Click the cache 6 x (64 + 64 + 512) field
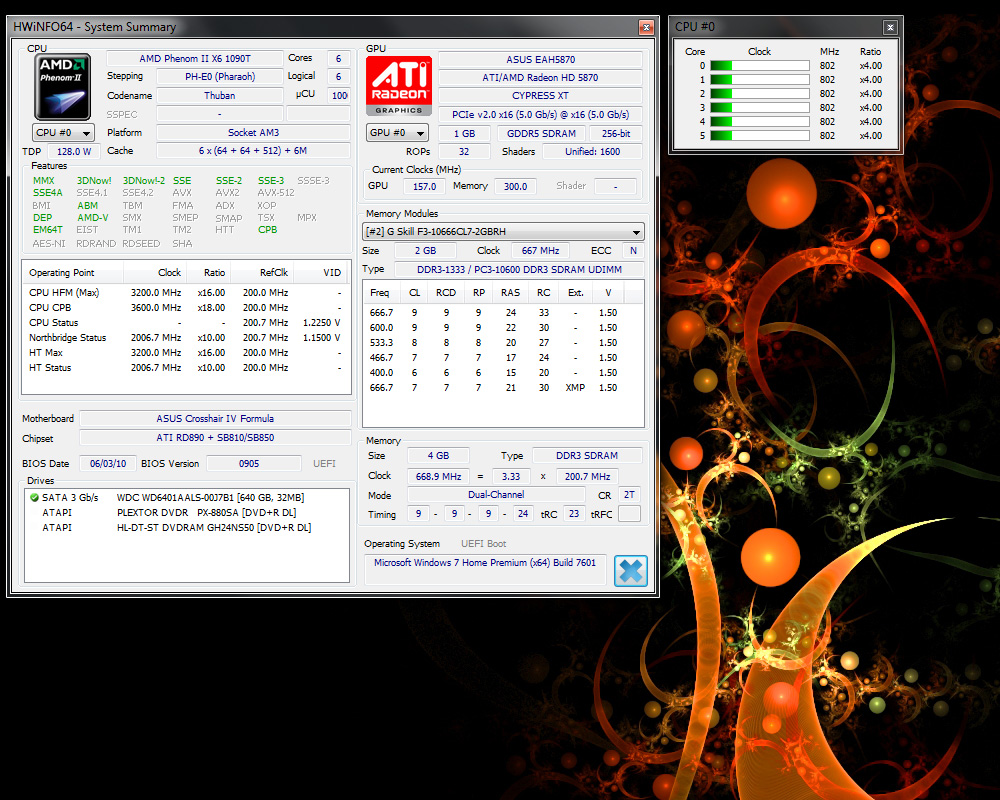This screenshot has width=1000, height=800. coord(253,151)
